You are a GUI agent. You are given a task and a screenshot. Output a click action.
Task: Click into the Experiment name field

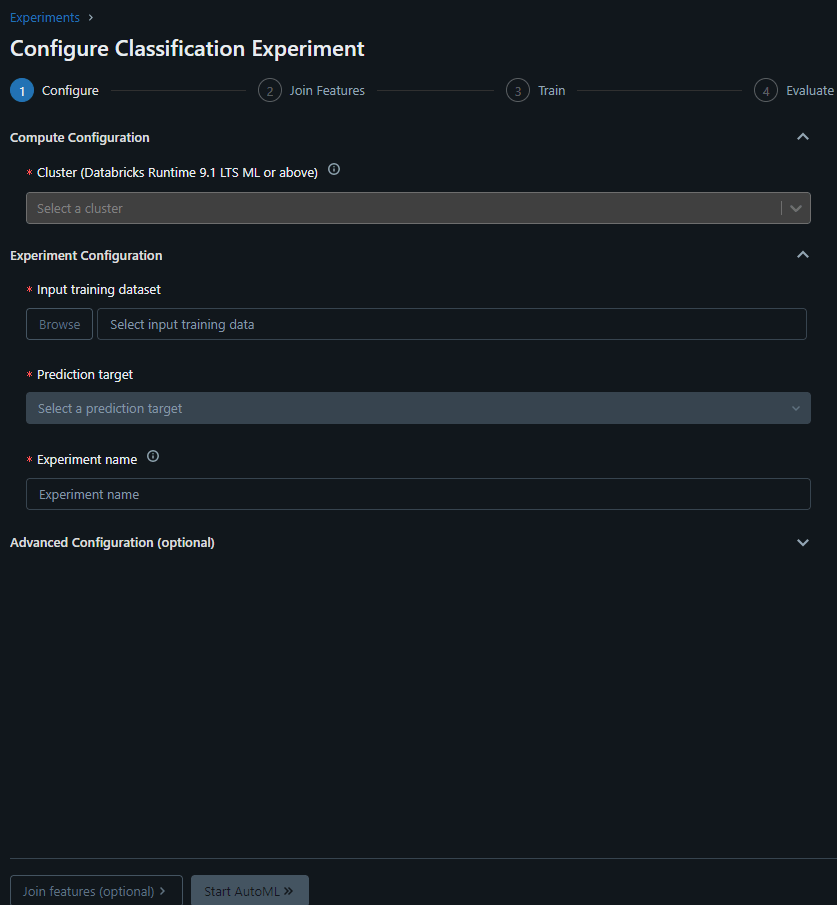[418, 494]
